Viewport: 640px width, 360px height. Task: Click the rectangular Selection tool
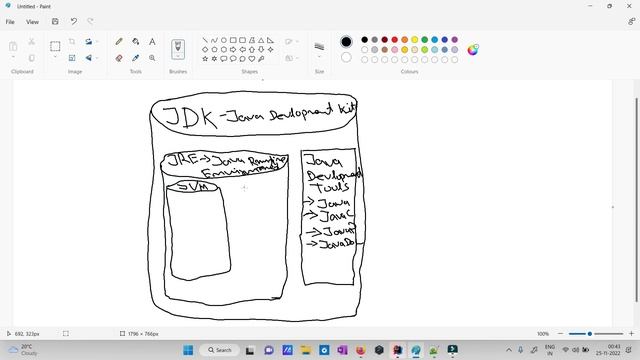55,46
